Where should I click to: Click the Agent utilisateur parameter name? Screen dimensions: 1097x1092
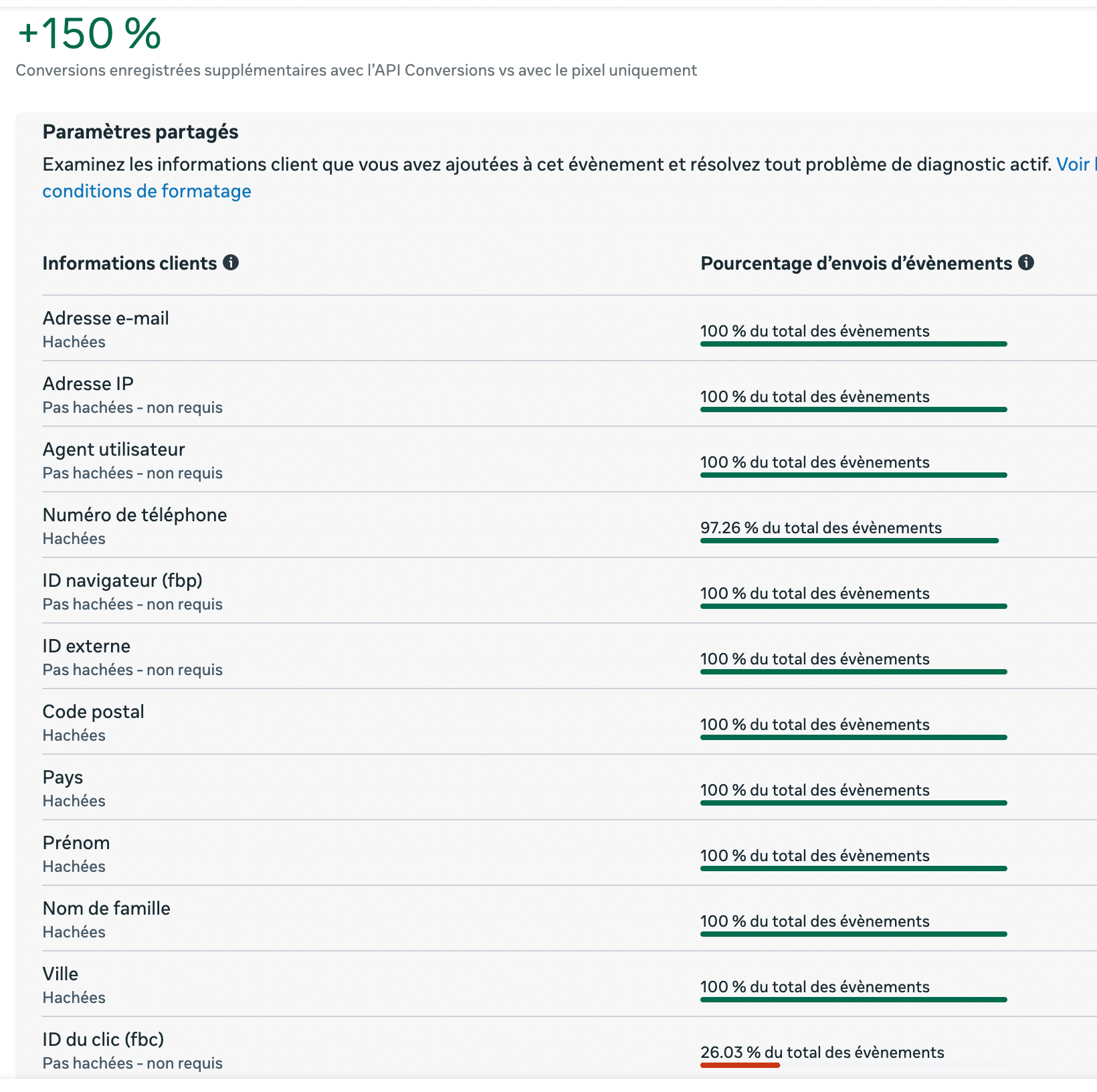(114, 449)
